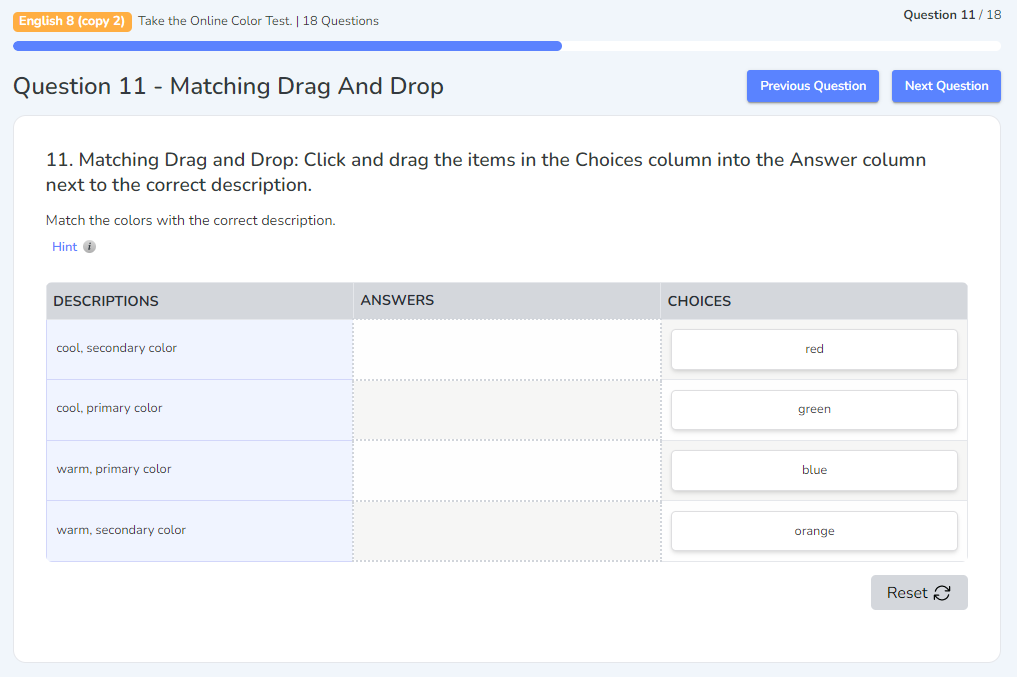Click the 'Question 11 - Matching Drag And Drop' heading
This screenshot has width=1017, height=677.
pyautogui.click(x=228, y=86)
